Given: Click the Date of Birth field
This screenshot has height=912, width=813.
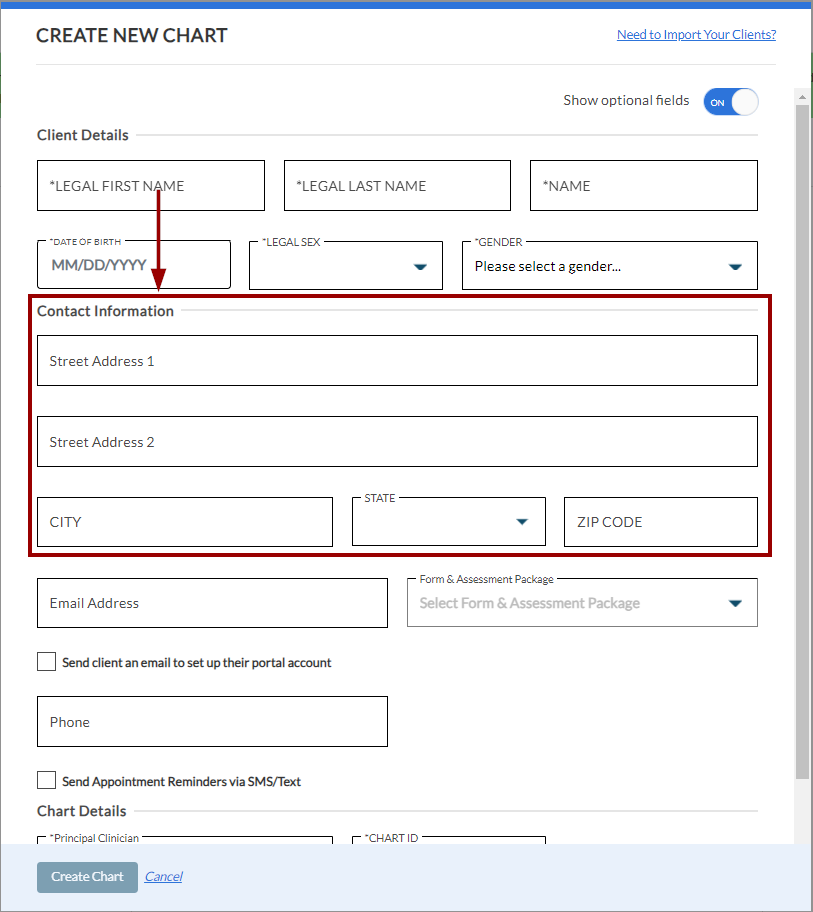Looking at the screenshot, I should pyautogui.click(x=133, y=266).
